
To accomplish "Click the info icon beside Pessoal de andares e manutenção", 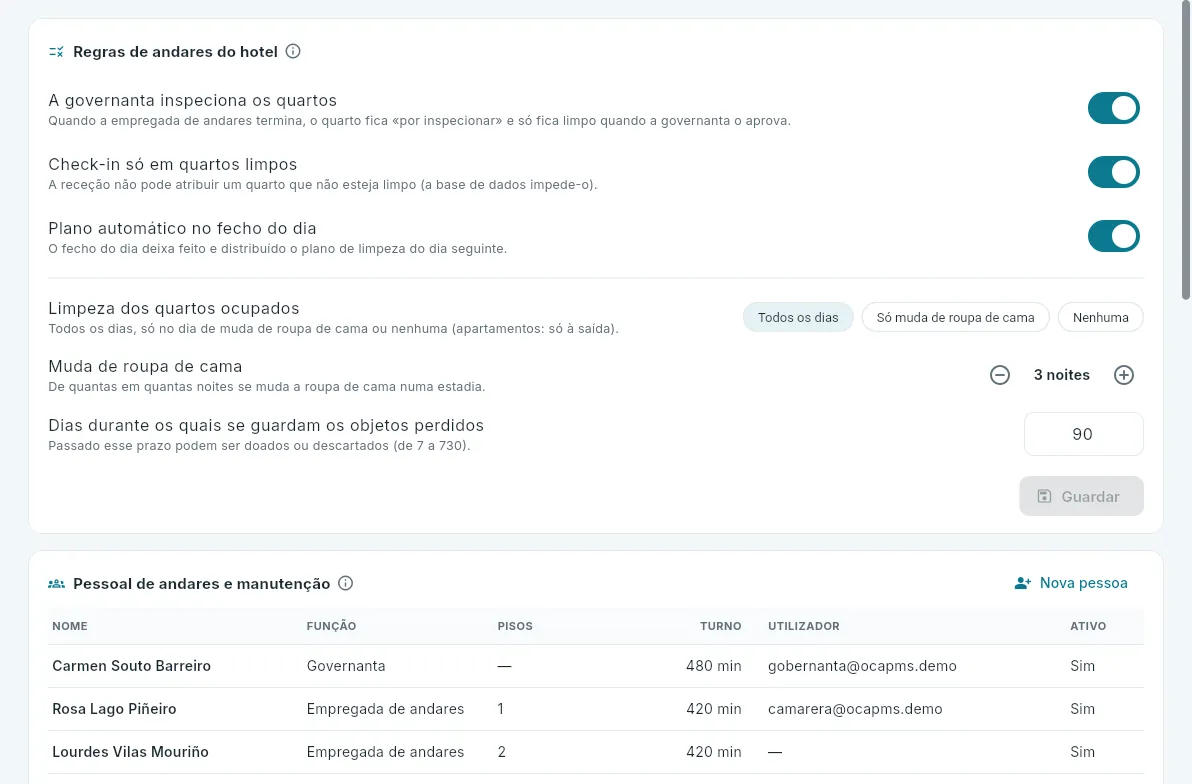I will pyautogui.click(x=345, y=583).
